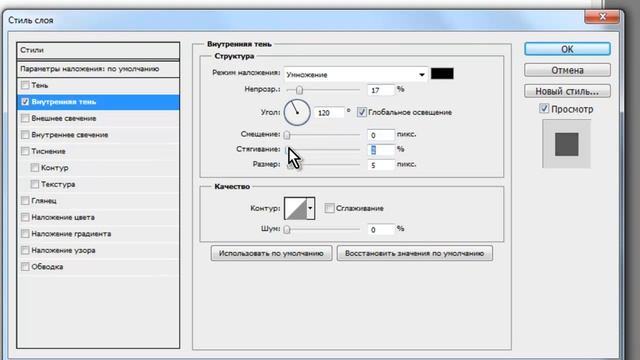Click the style preview thumbnail square

567,144
